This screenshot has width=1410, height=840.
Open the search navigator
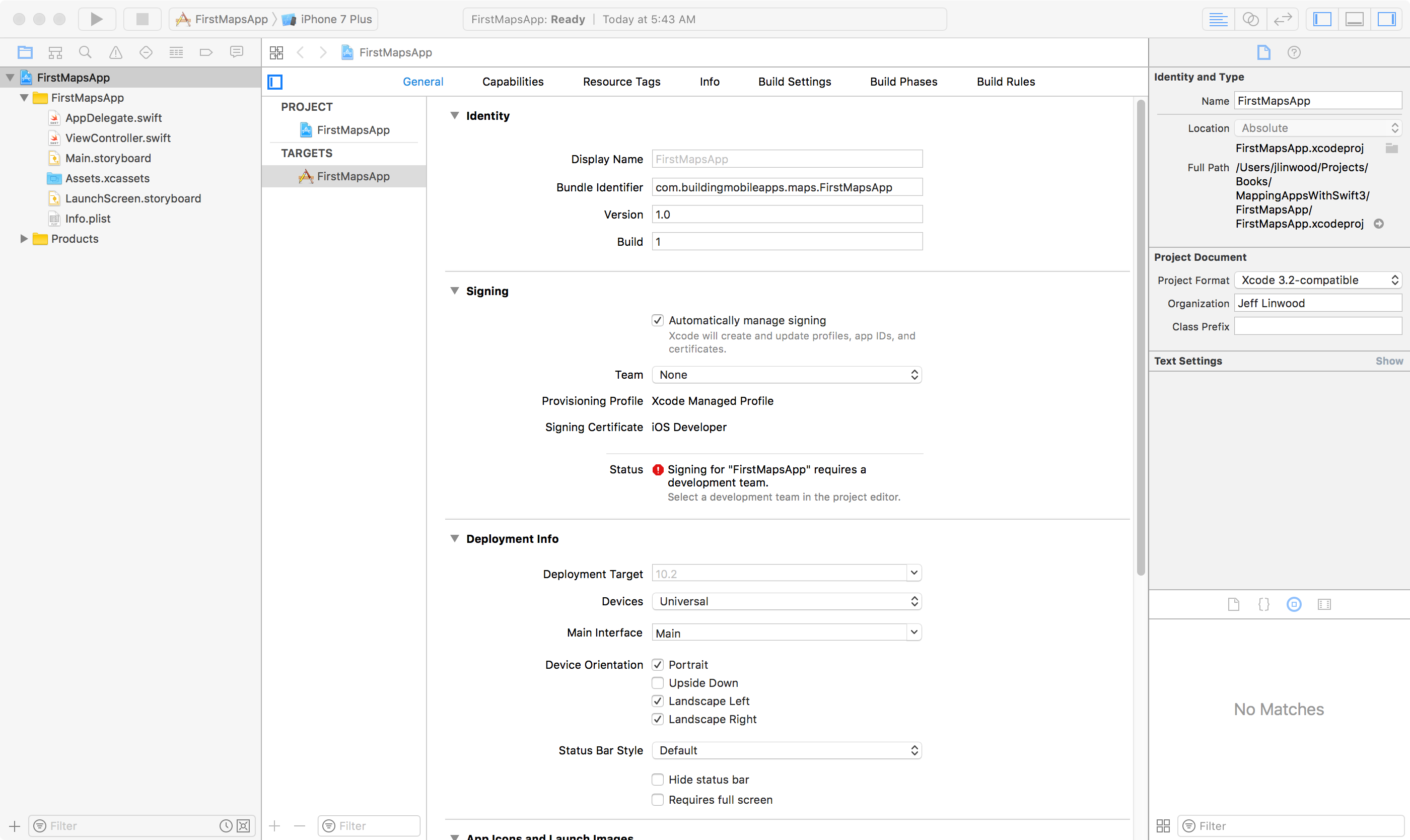86,52
